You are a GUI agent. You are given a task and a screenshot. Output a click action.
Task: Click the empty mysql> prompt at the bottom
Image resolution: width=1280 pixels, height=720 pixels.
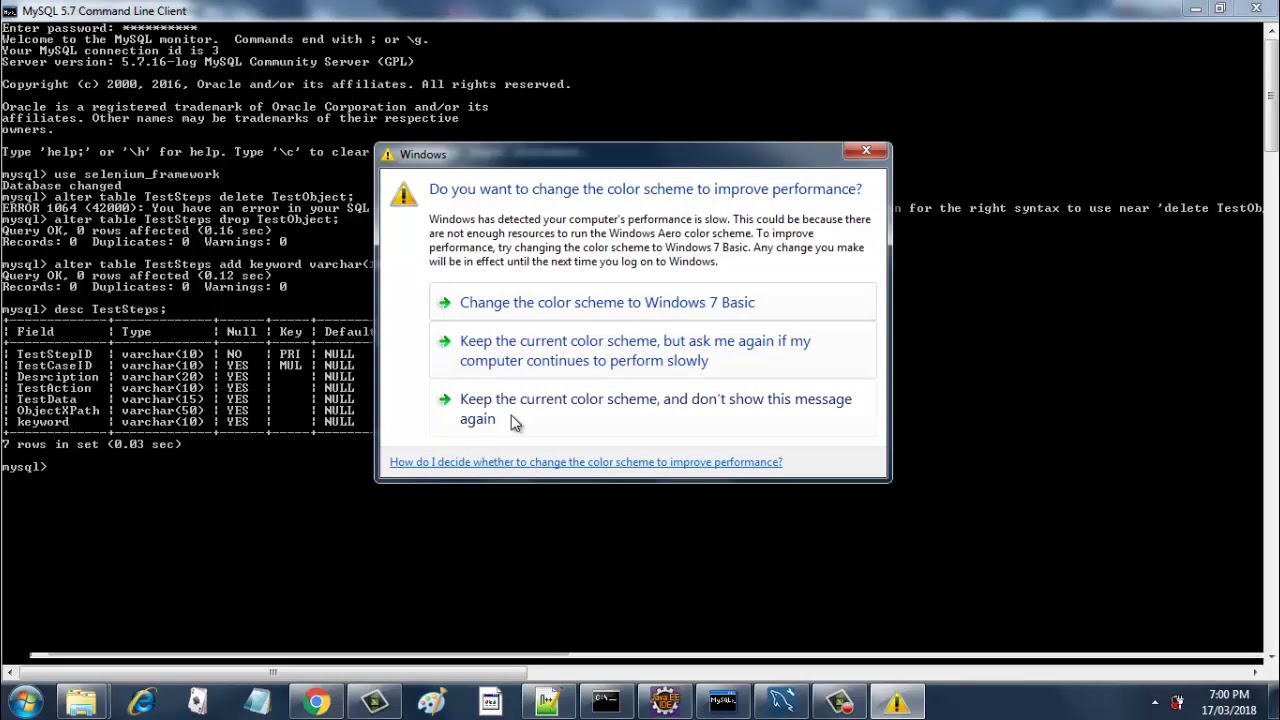pos(24,466)
